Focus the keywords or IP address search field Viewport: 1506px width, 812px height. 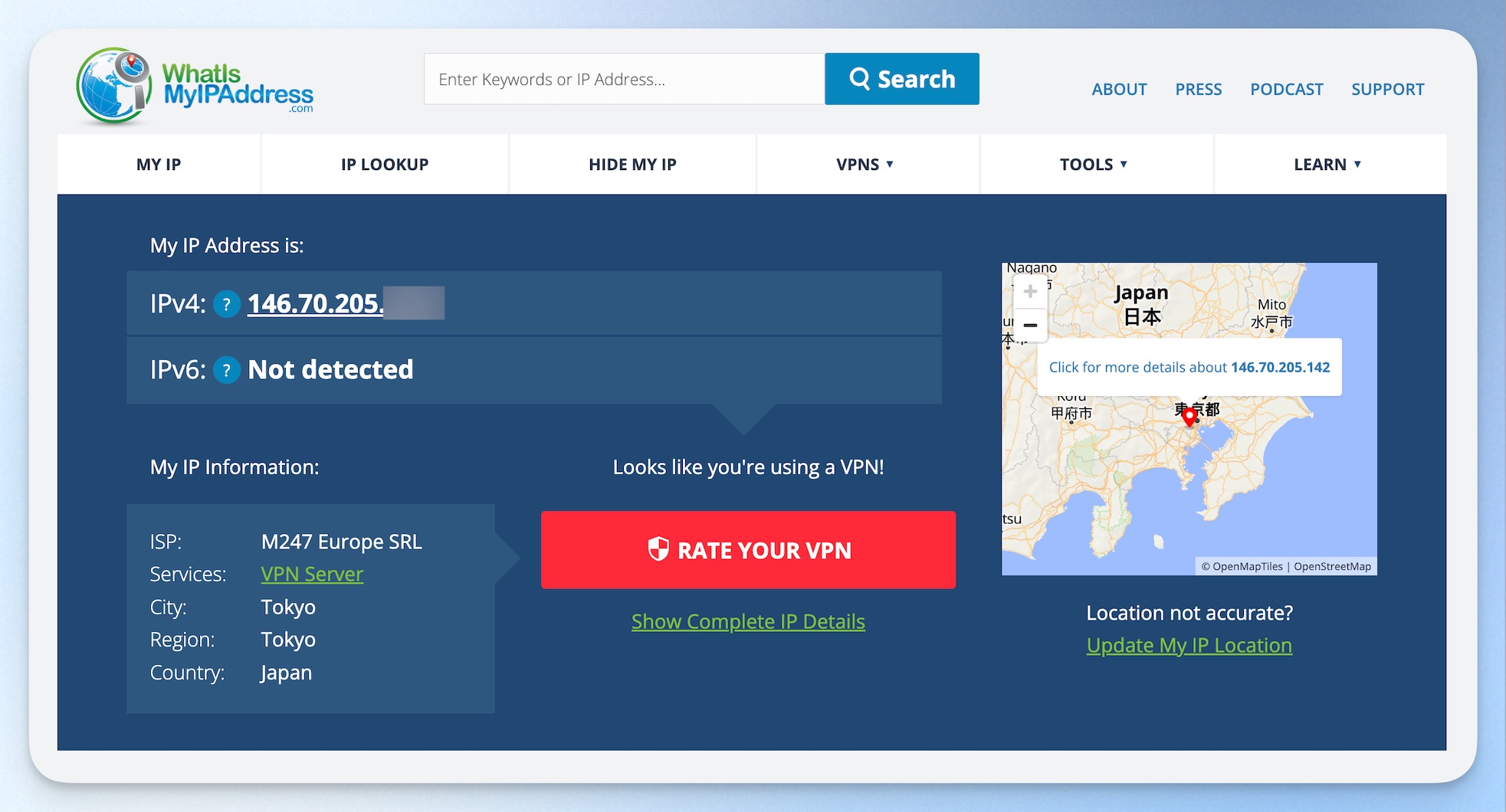click(624, 79)
